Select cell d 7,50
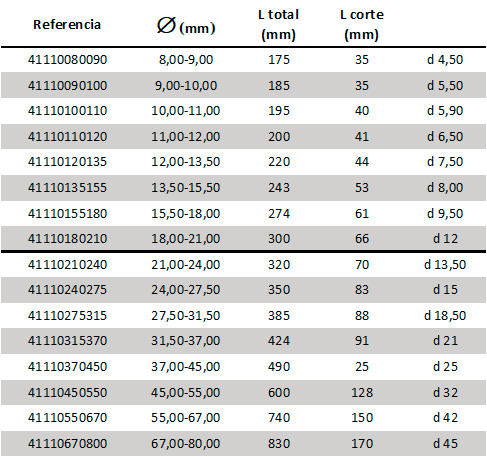This screenshot has width=487, height=457. pyautogui.click(x=445, y=162)
